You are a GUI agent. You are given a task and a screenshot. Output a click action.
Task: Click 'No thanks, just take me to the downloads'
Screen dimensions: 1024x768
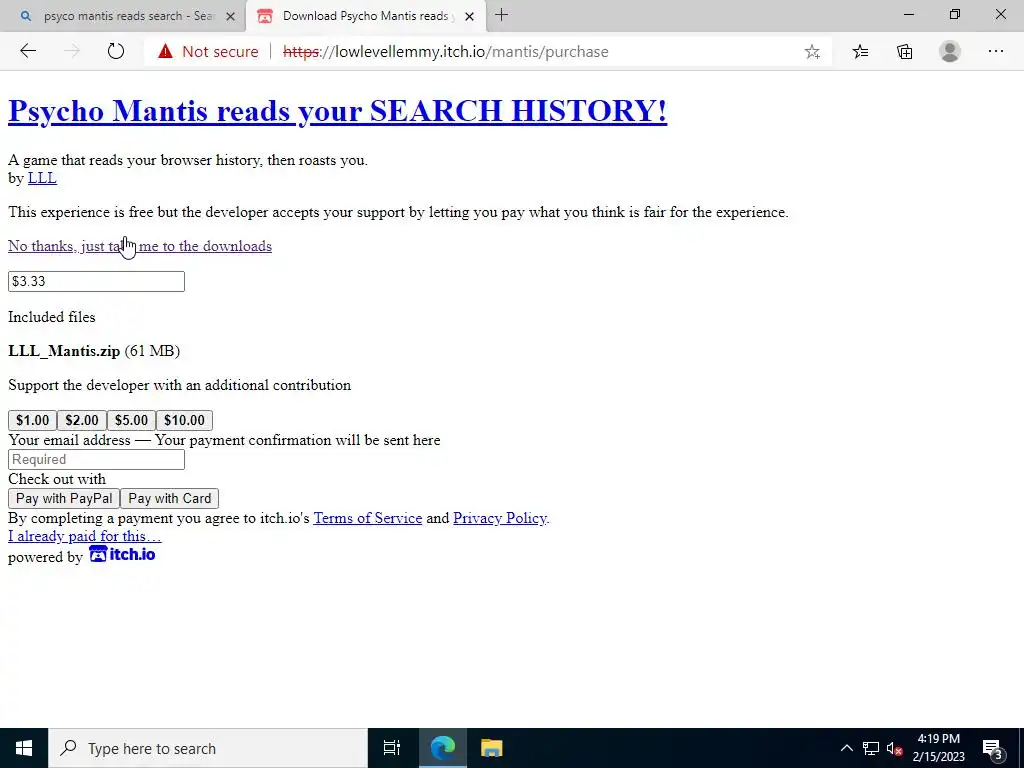click(140, 246)
